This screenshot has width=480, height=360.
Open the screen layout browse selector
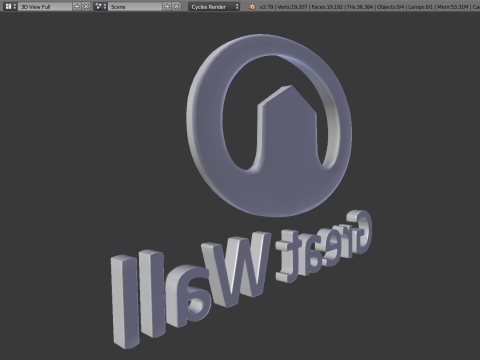tap(10, 6)
